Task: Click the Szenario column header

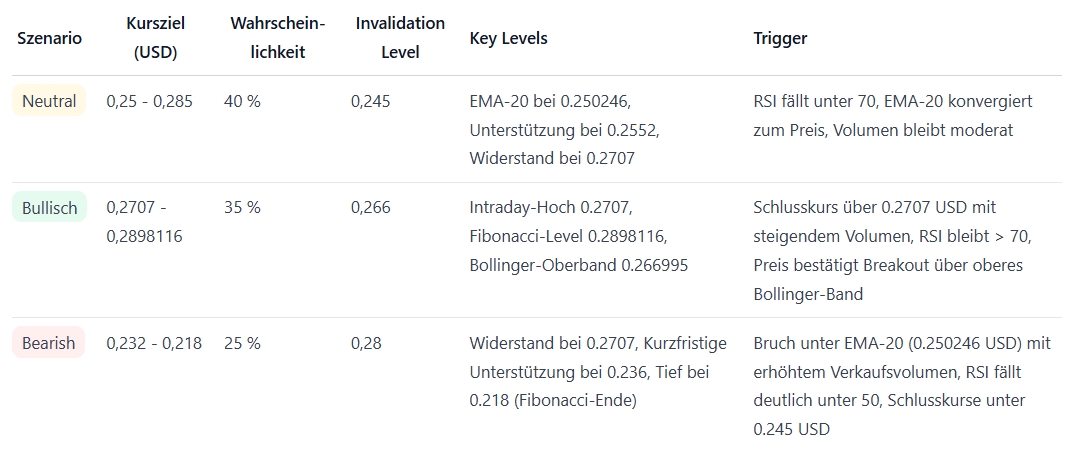Action: click(x=49, y=38)
